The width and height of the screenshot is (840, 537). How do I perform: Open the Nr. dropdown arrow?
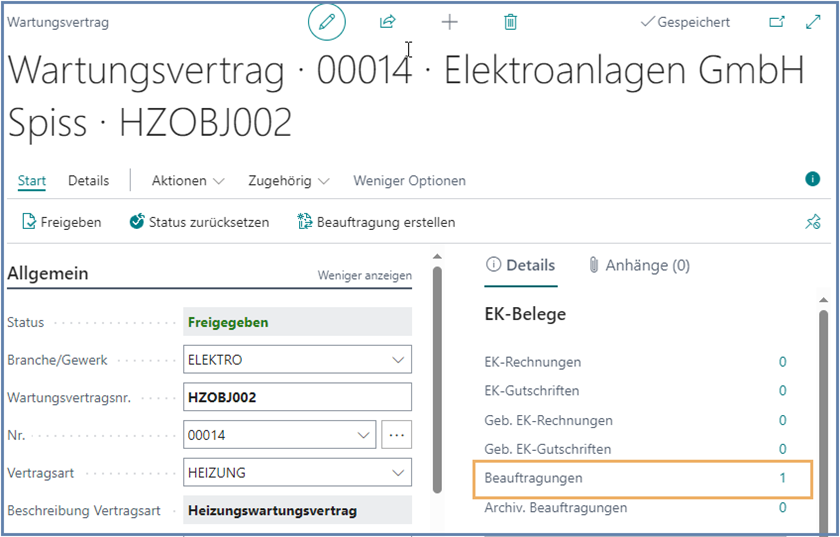point(363,435)
